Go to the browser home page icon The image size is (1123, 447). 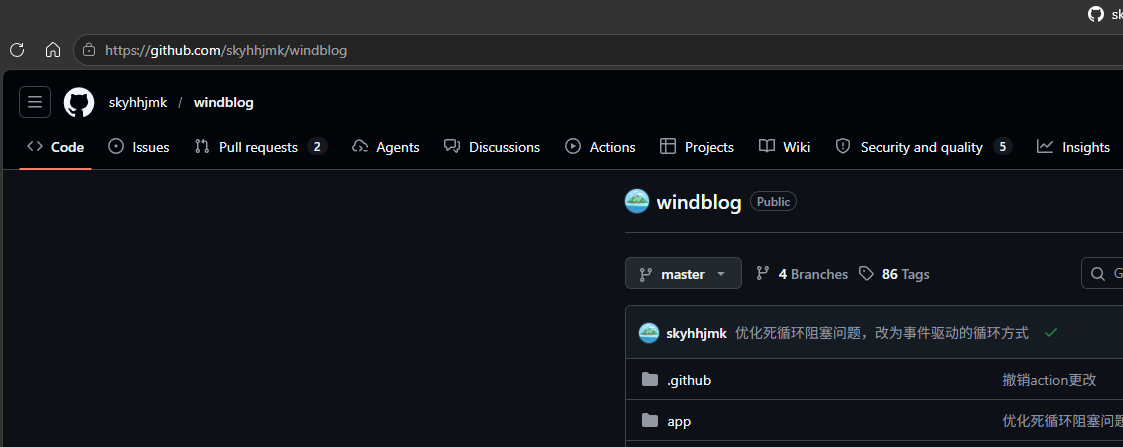(53, 50)
